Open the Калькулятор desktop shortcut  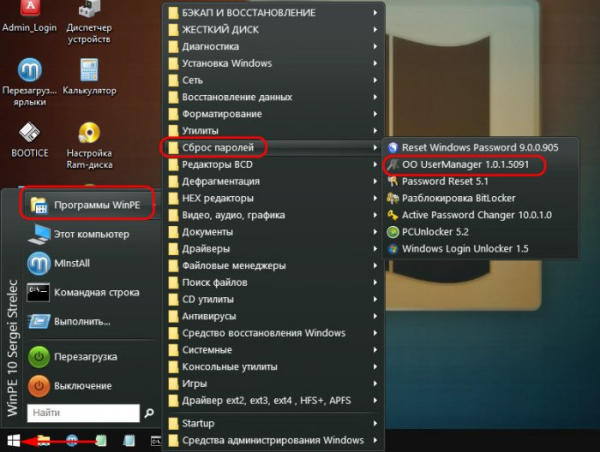pos(89,72)
